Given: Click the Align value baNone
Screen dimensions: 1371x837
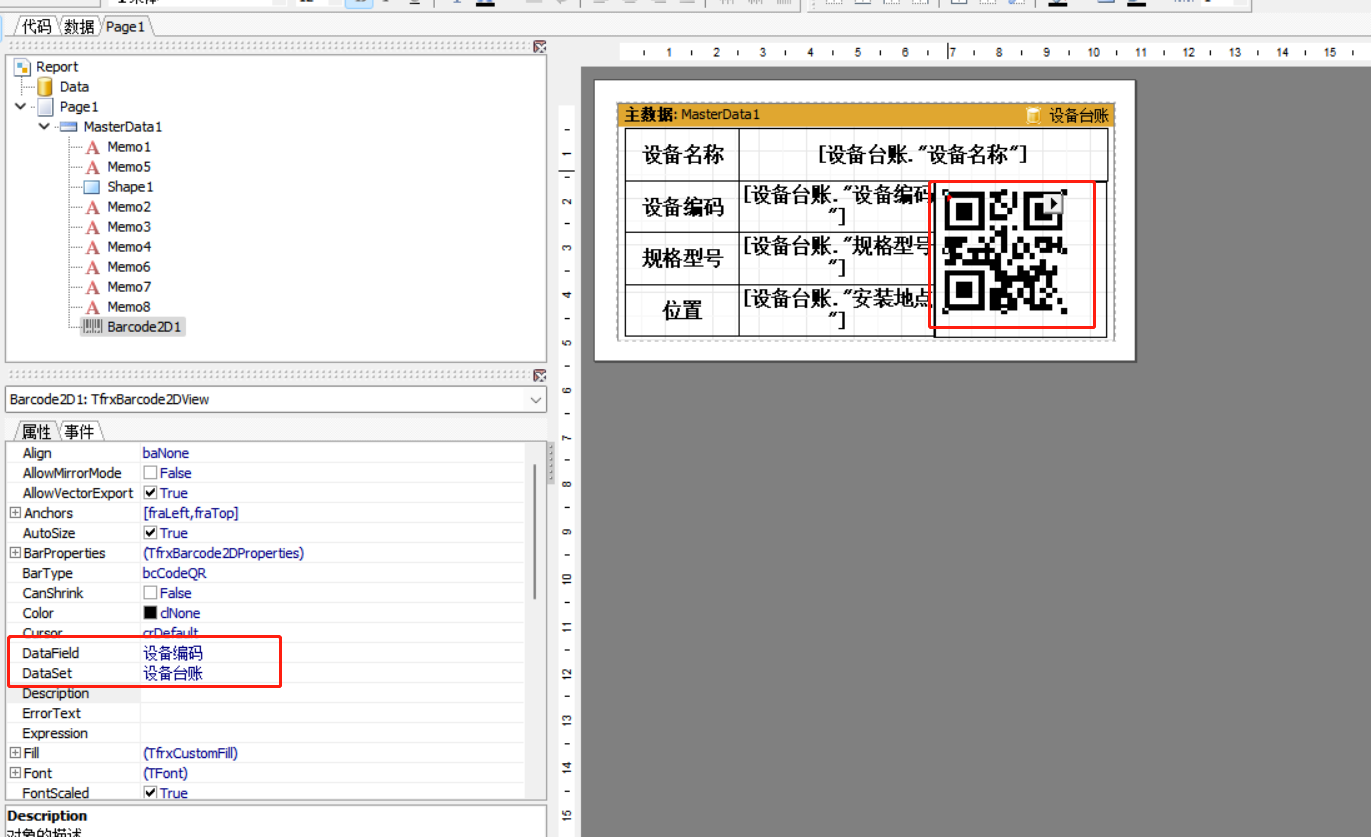Looking at the screenshot, I should coord(166,453).
